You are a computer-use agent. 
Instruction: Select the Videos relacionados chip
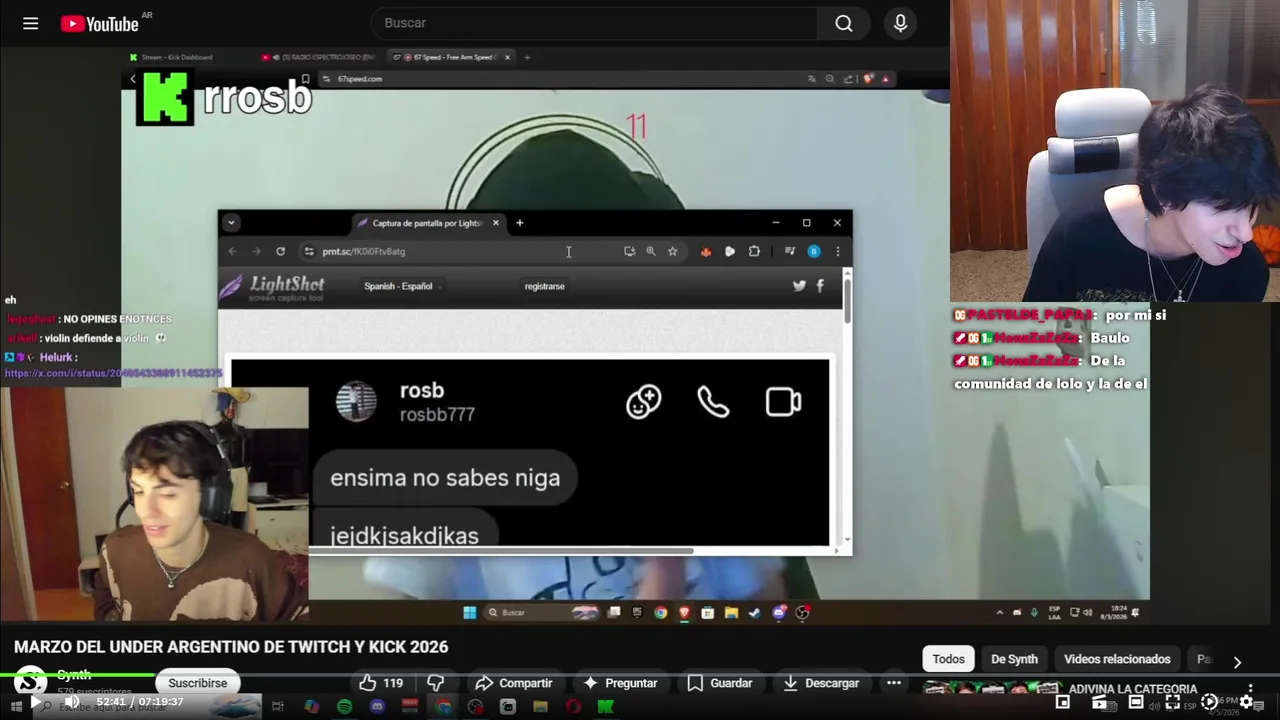coord(1117,659)
